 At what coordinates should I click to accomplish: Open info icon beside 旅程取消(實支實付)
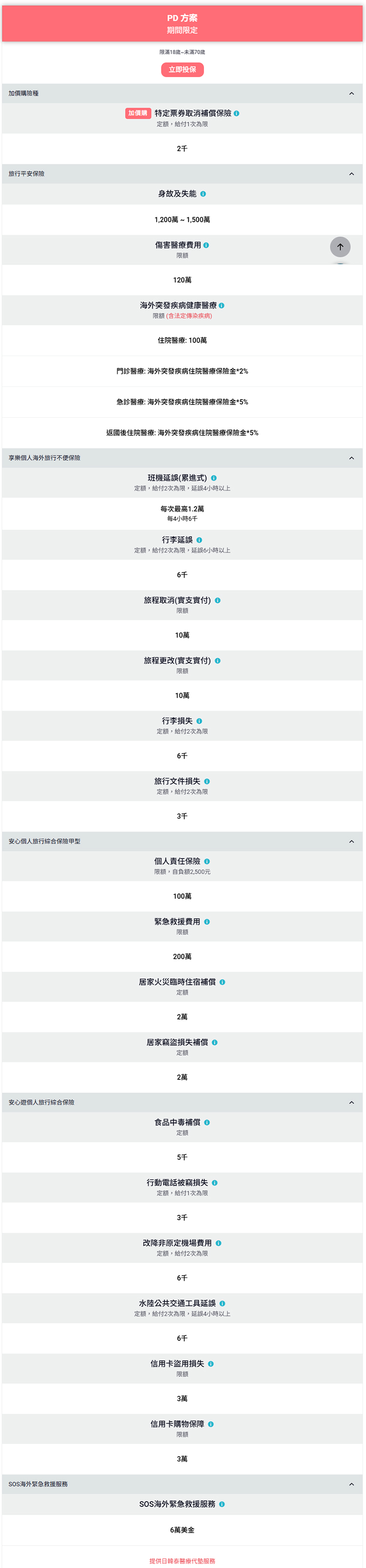[x=218, y=601]
